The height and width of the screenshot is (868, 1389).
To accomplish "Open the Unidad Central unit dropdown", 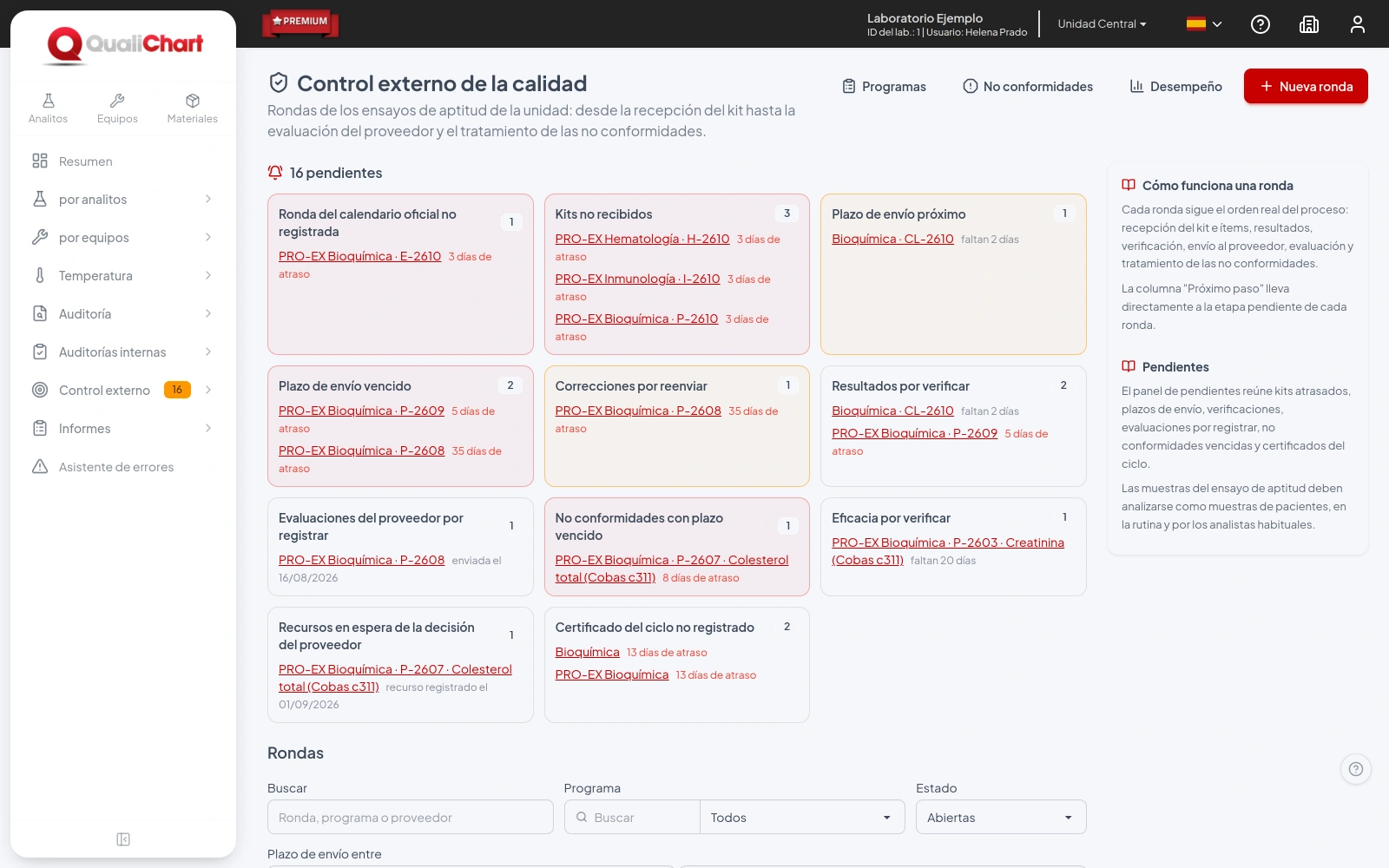I will [1102, 24].
